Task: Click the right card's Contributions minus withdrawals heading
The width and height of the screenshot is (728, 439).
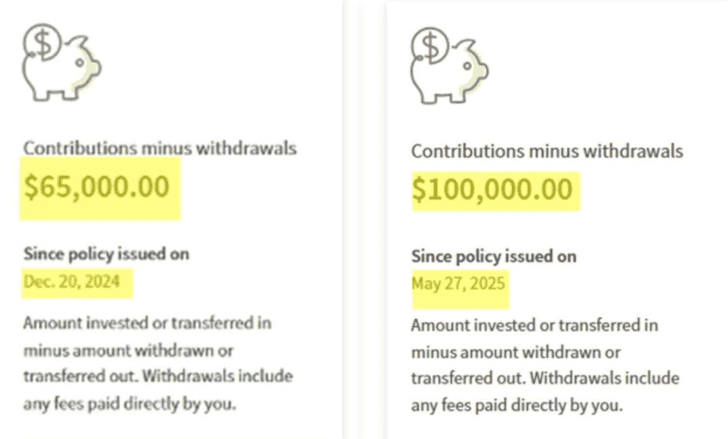Action: point(547,151)
